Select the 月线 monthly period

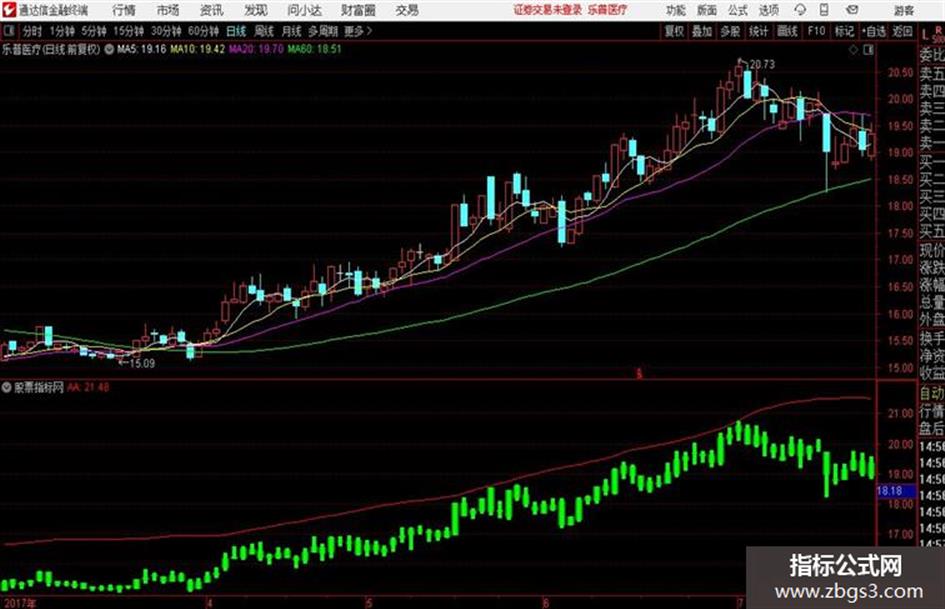coord(292,31)
